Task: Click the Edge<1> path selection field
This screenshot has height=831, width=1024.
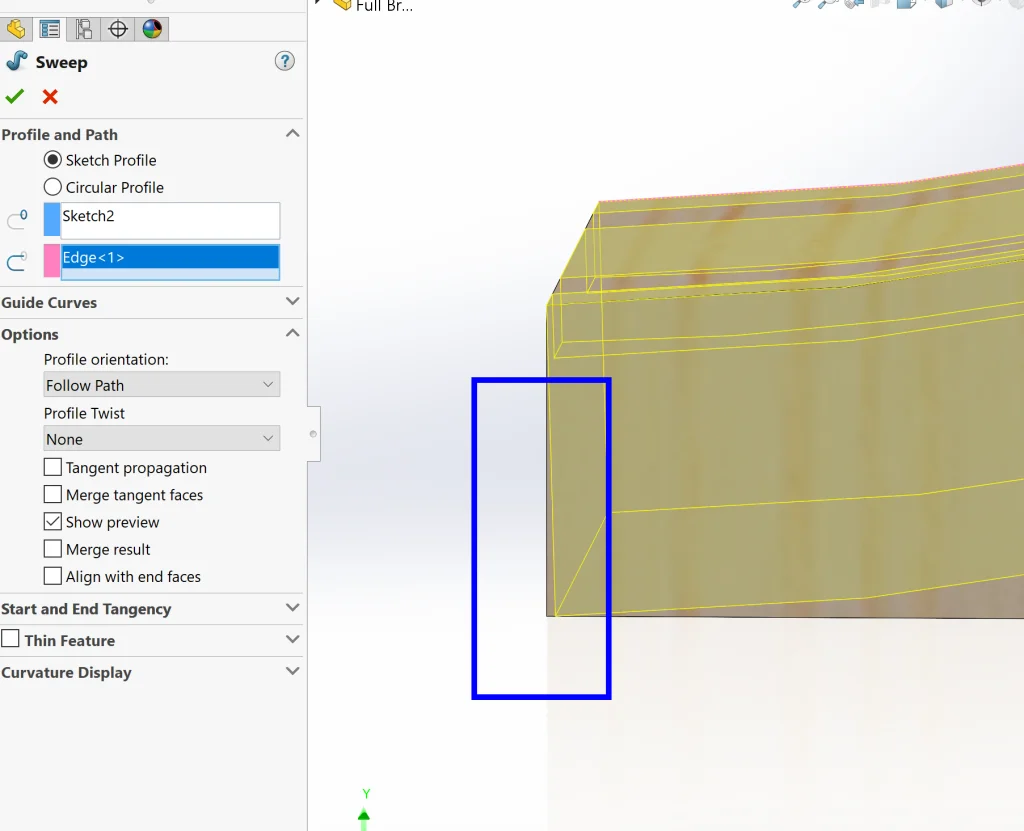Action: click(170, 259)
